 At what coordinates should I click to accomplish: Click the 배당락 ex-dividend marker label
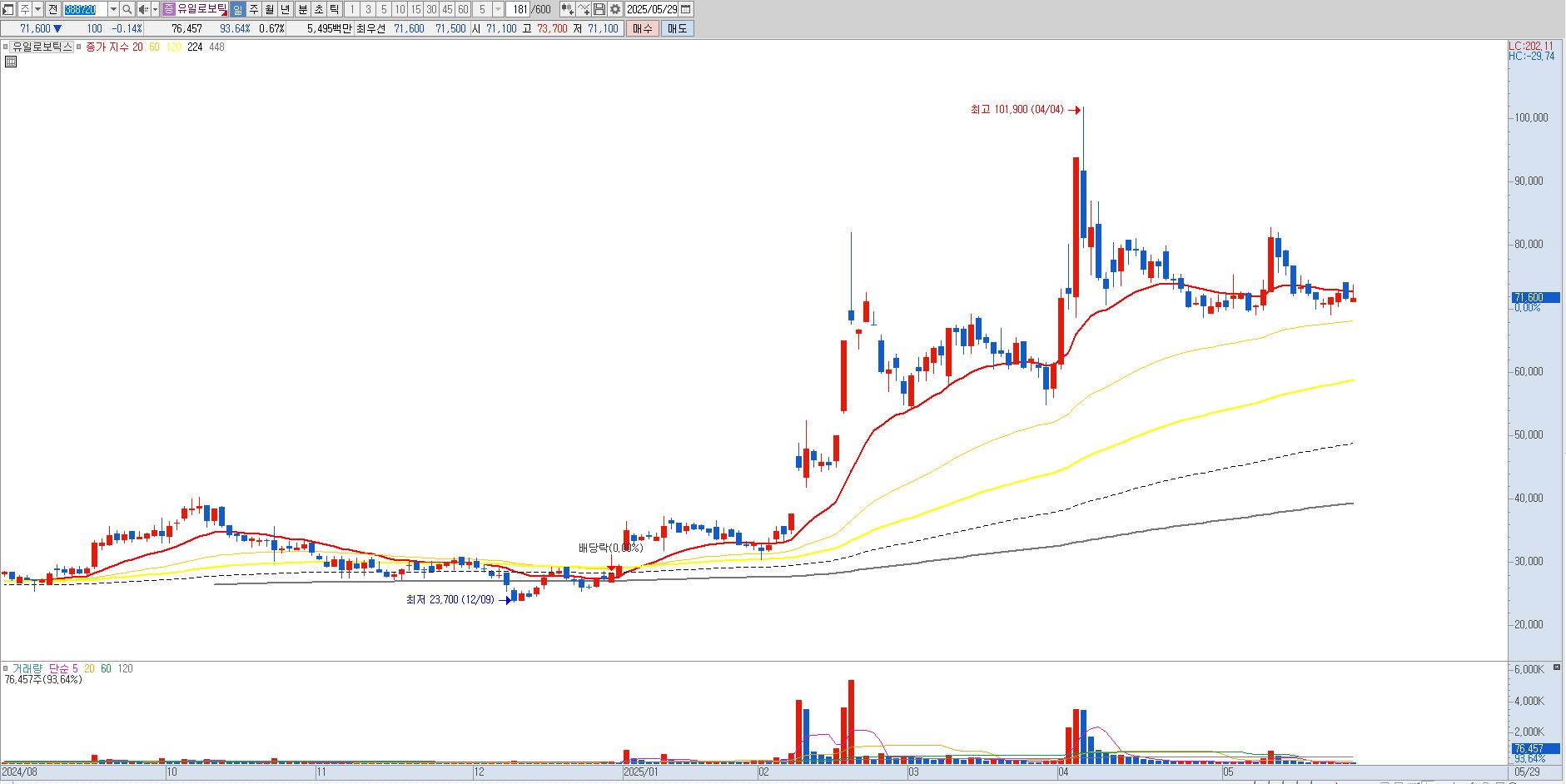pos(610,548)
